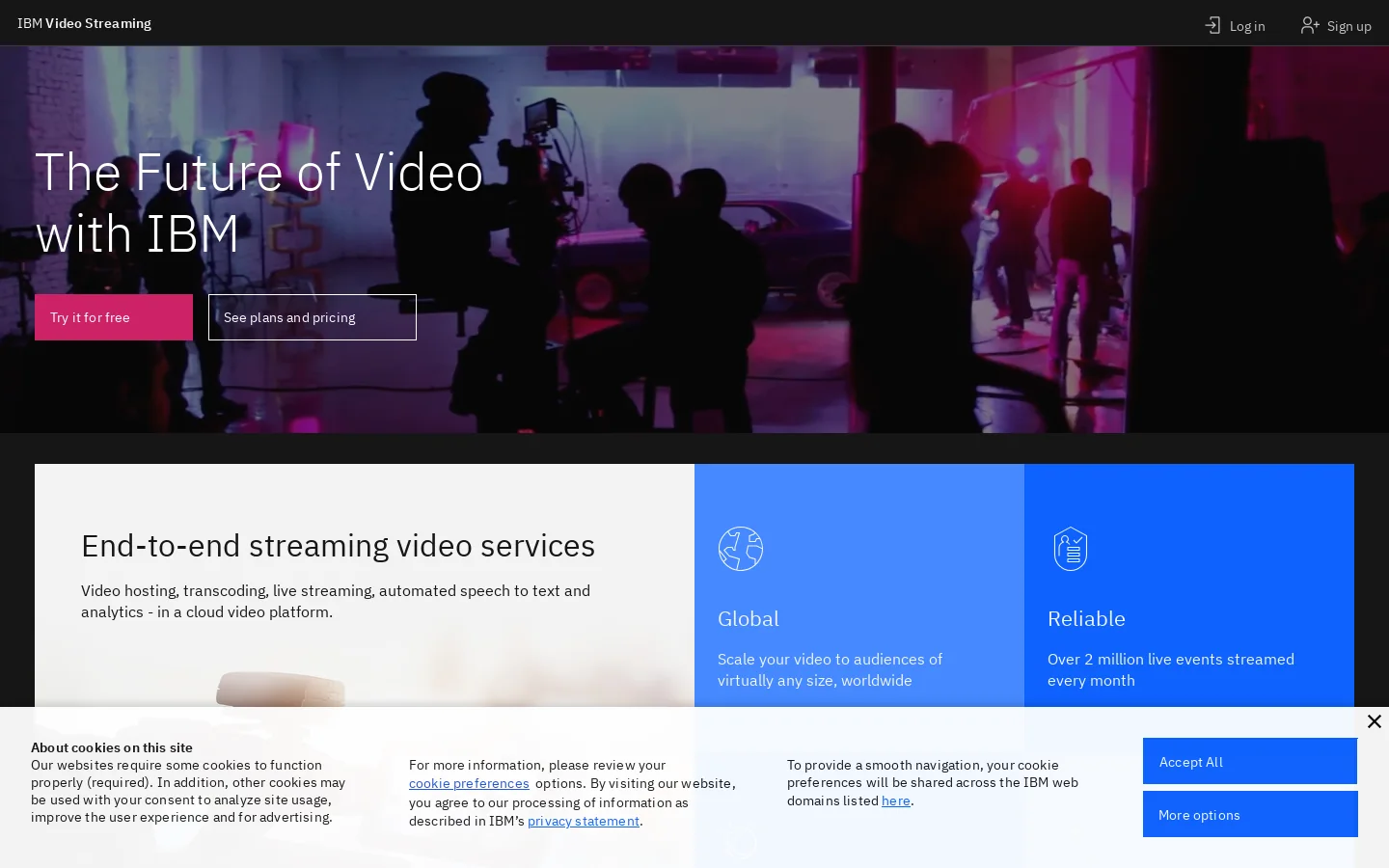Click 'About cookies on this site' title
1389x868 pixels.
point(112,747)
